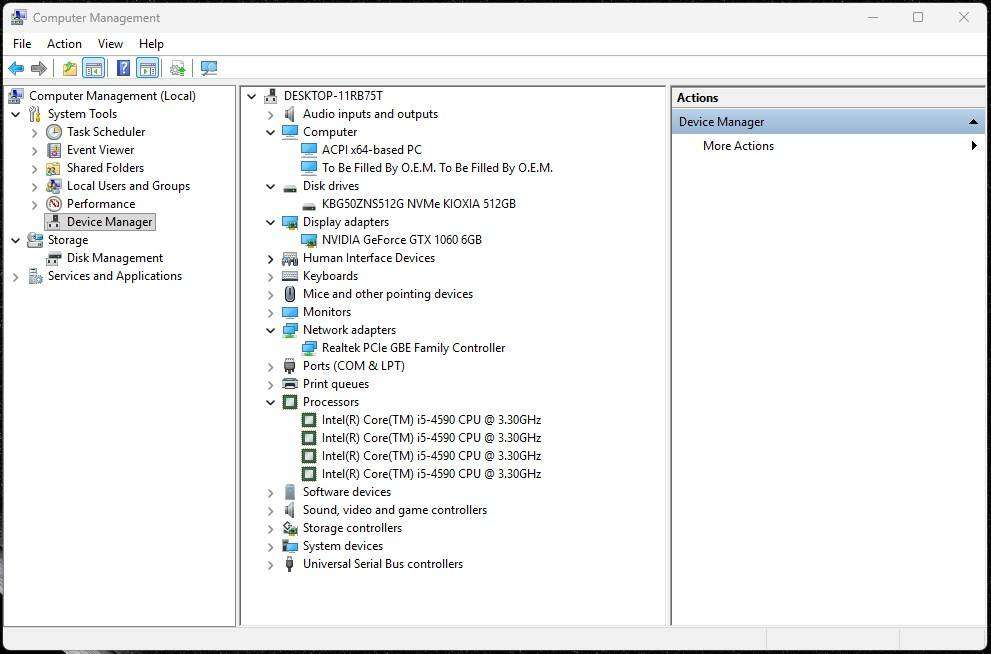Screen dimensions: 991x654
Task: Click the Disk Management icon
Action: click(x=54, y=258)
